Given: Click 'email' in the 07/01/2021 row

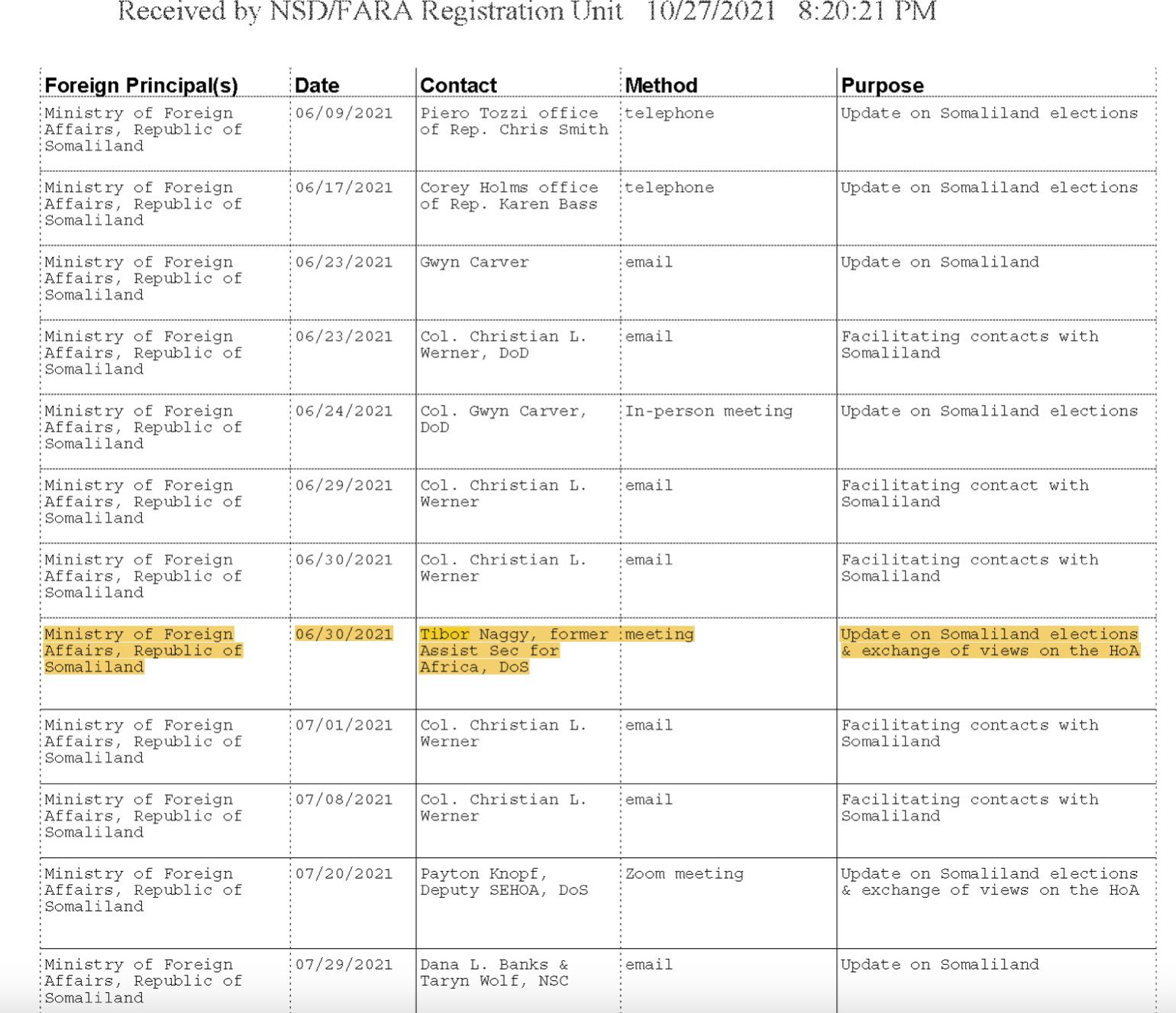Looking at the screenshot, I should tap(649, 725).
